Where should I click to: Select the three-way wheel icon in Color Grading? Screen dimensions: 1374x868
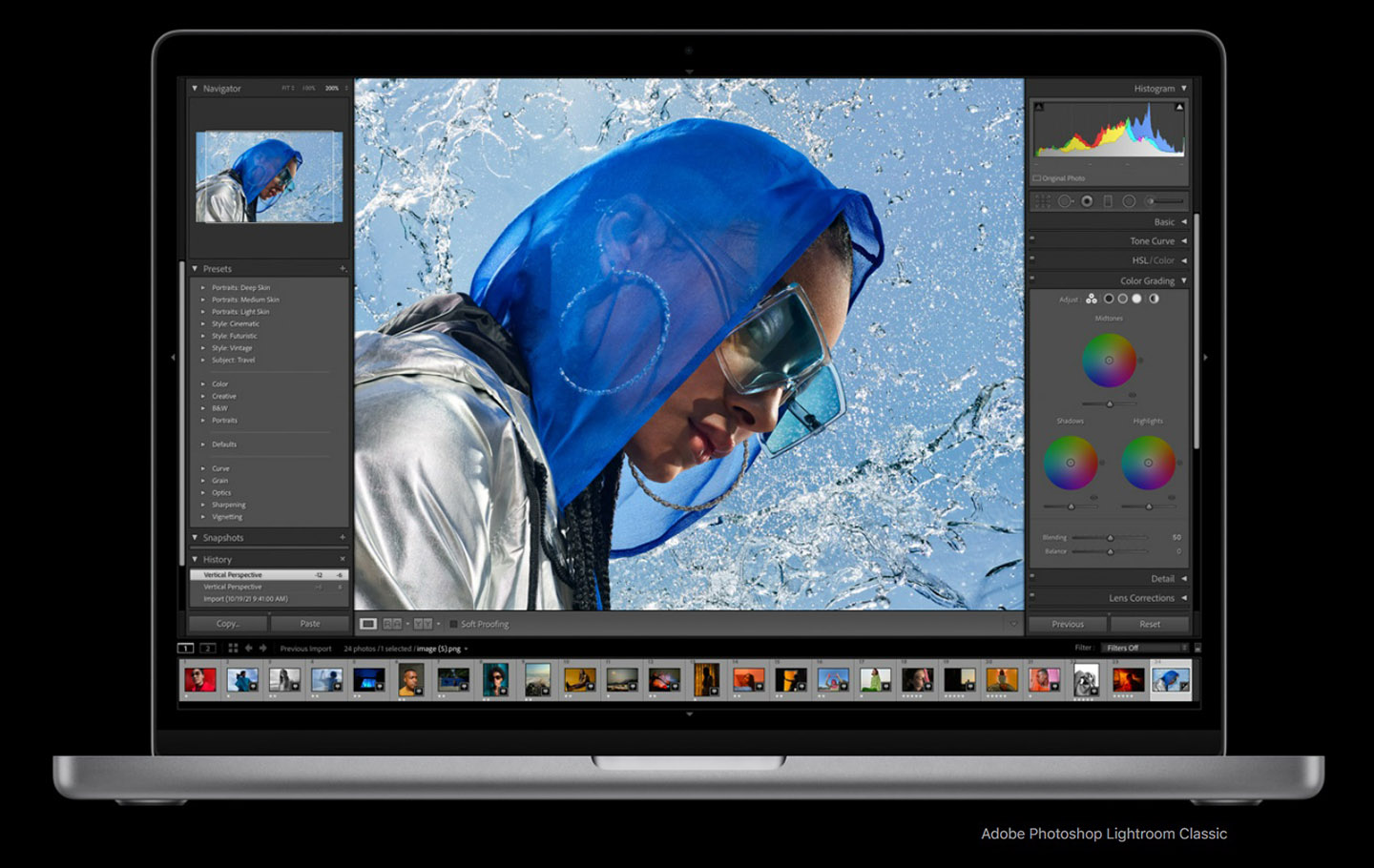(x=1091, y=299)
